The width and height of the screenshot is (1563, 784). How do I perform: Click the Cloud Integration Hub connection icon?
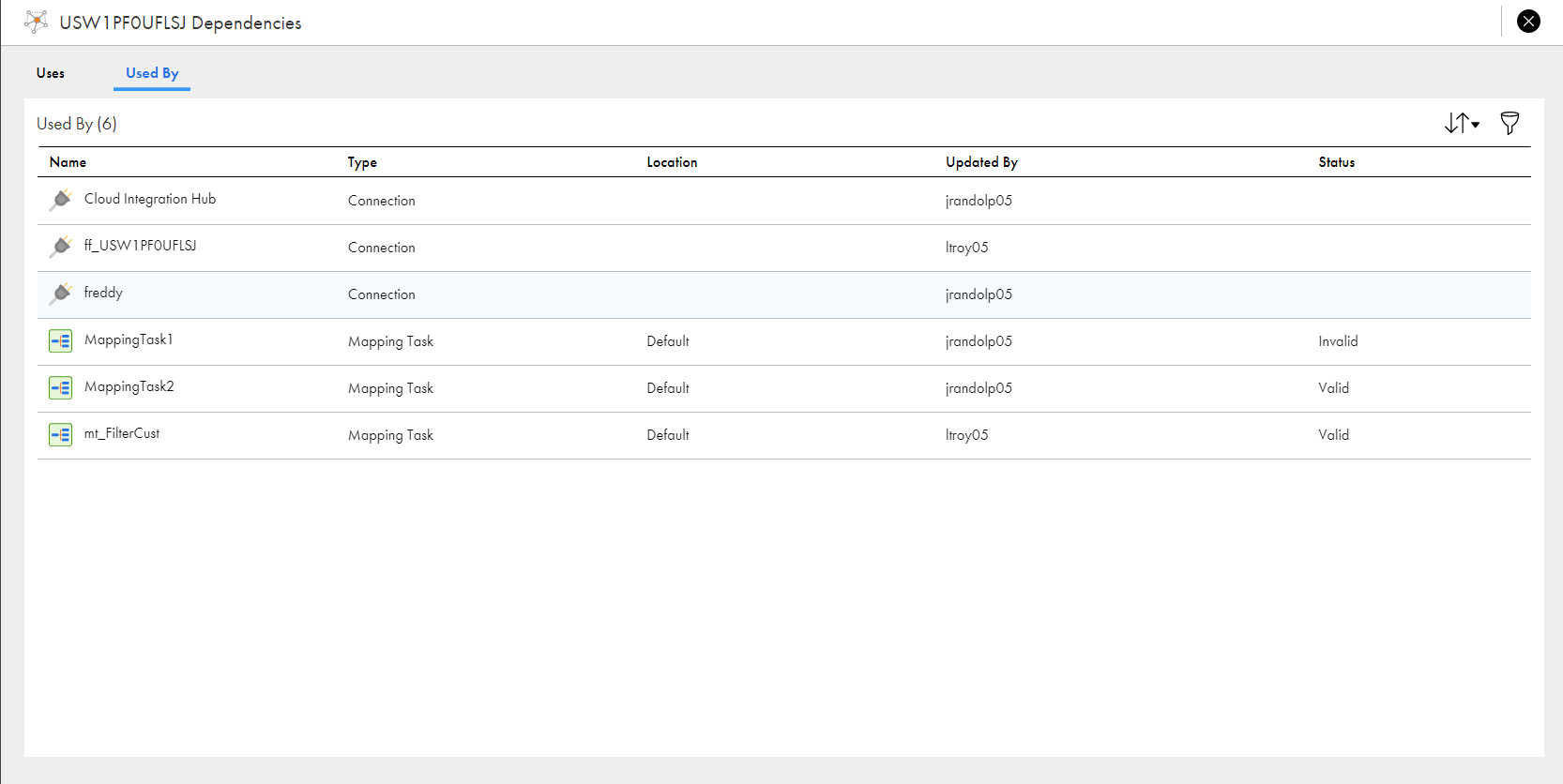61,200
